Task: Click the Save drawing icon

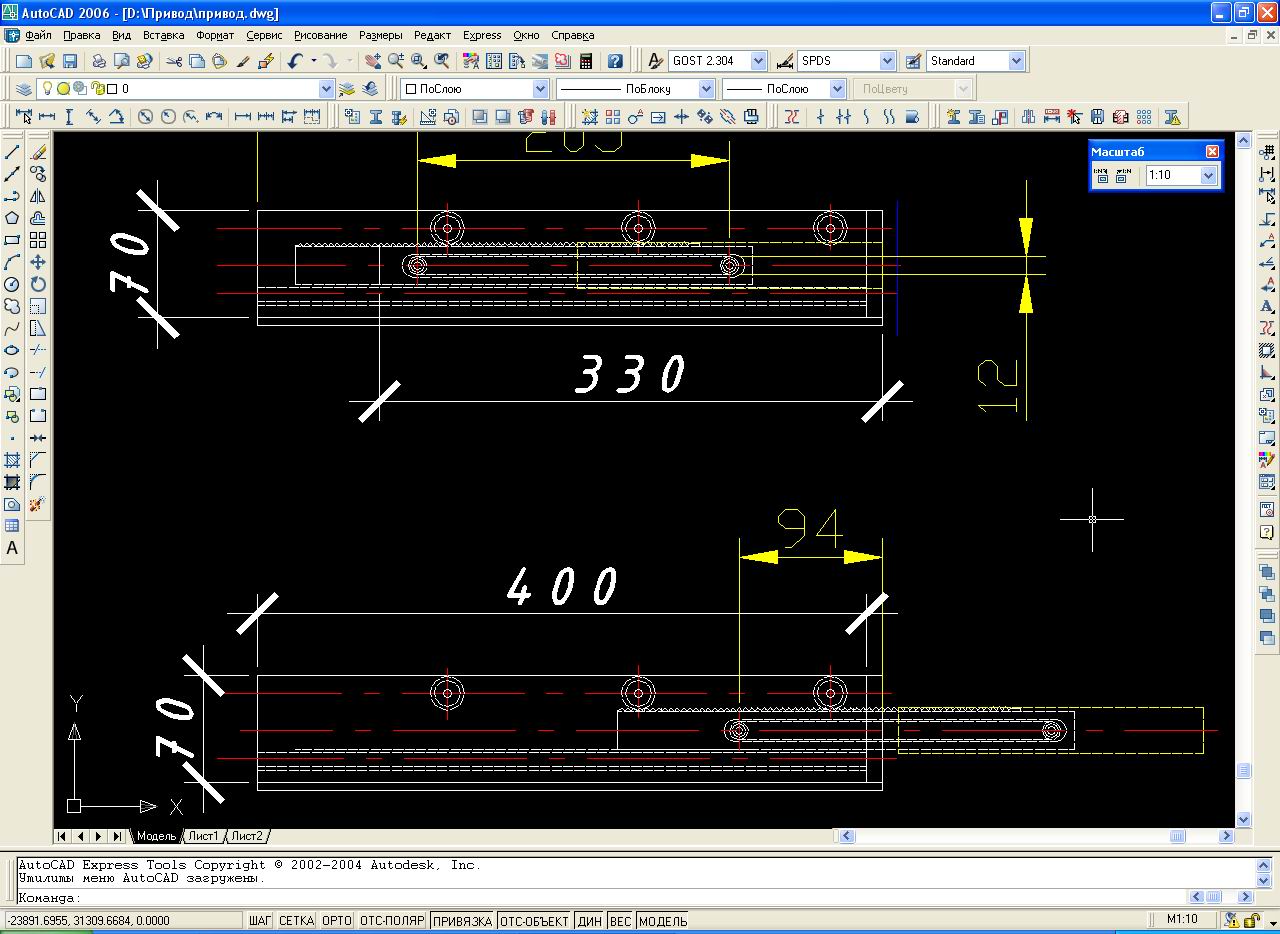Action: pos(70,61)
